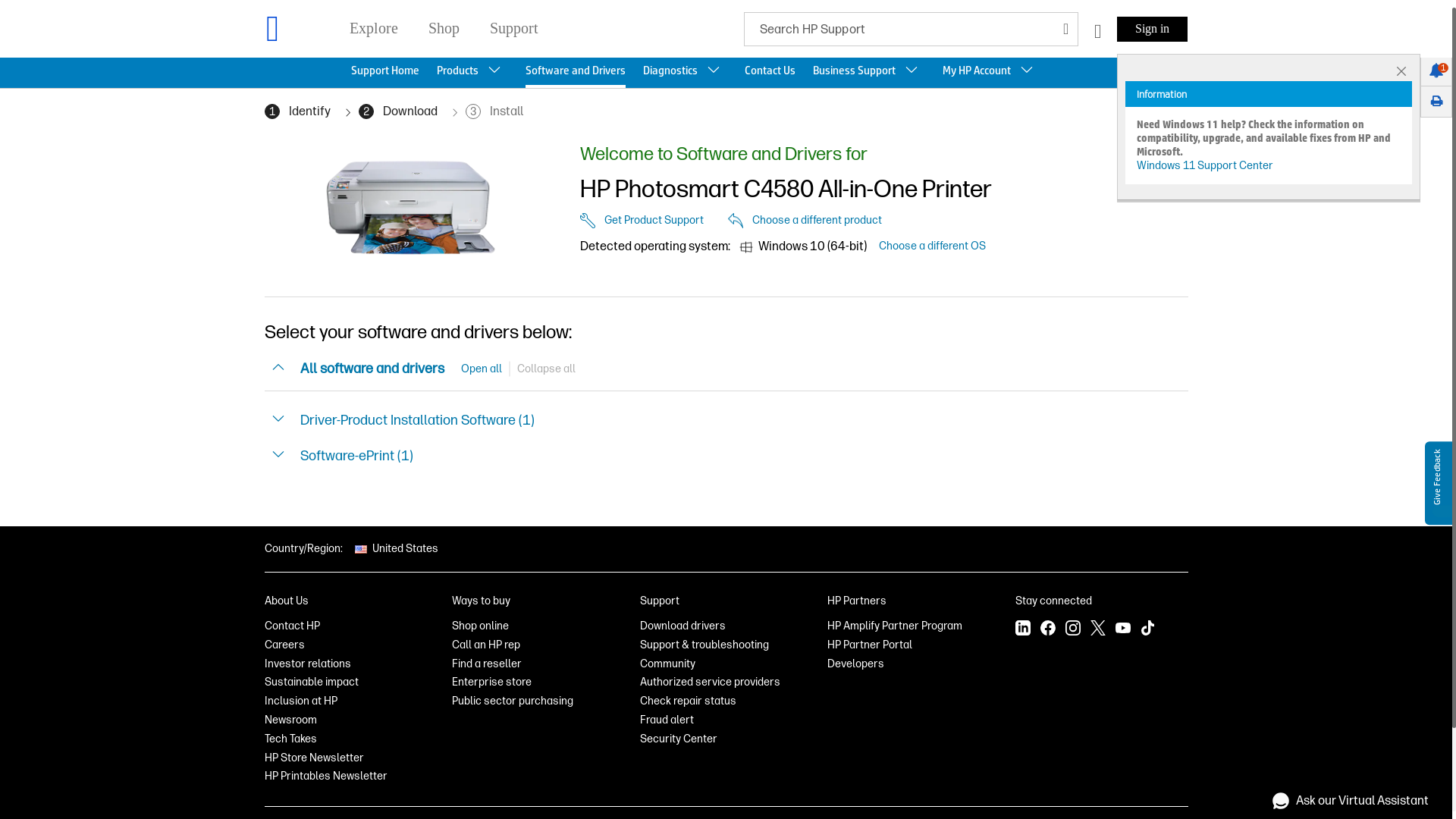Close the Information notification panel
Viewport: 1456px width, 819px height.
(1401, 71)
